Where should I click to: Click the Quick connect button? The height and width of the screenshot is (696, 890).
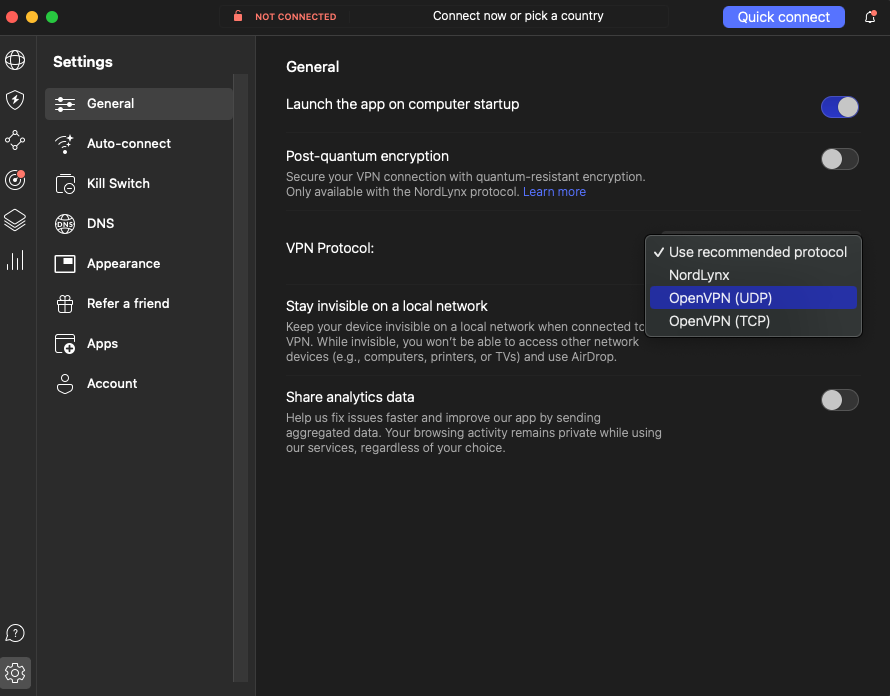pyautogui.click(x=783, y=17)
